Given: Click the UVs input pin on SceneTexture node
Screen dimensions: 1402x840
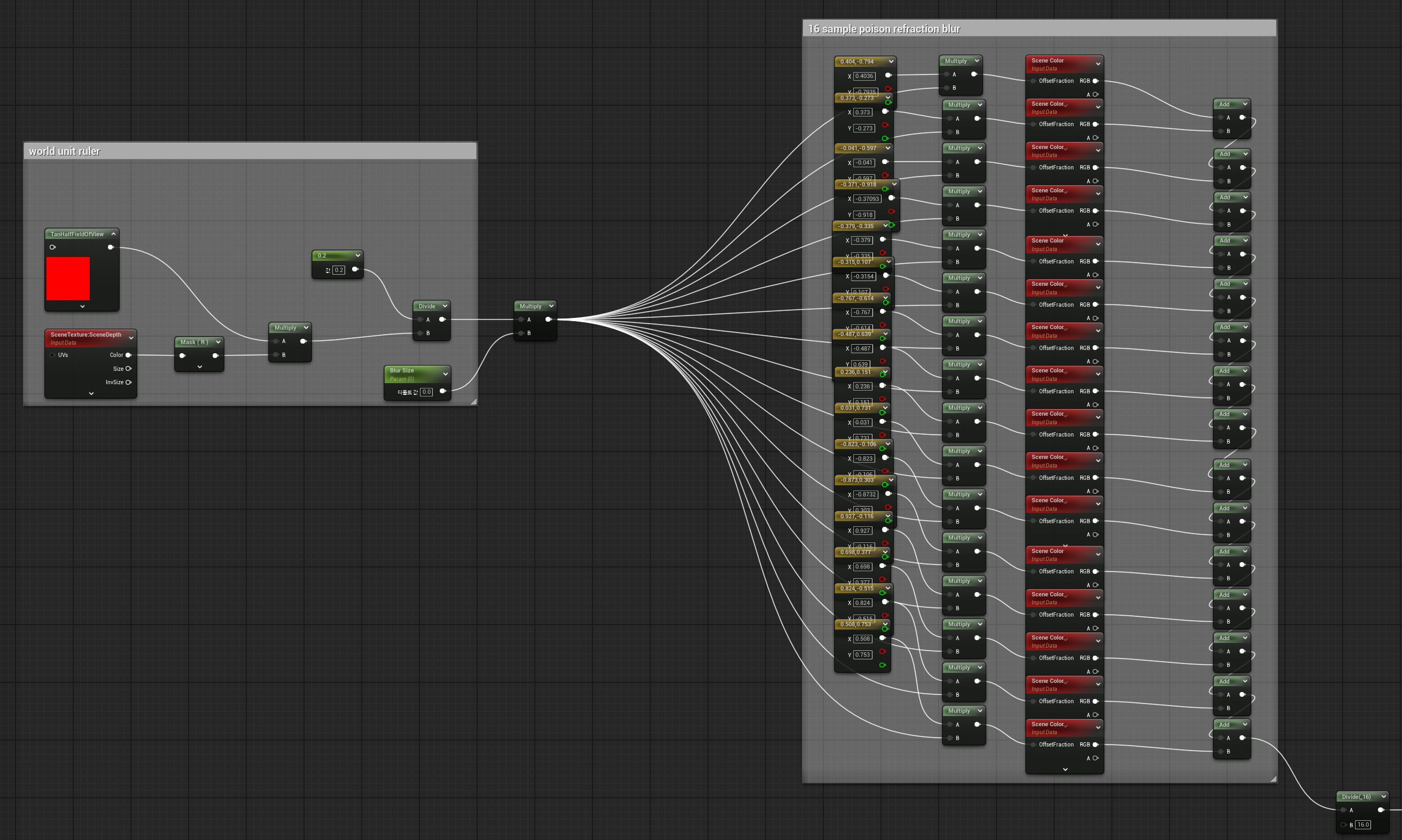Looking at the screenshot, I should click(53, 355).
